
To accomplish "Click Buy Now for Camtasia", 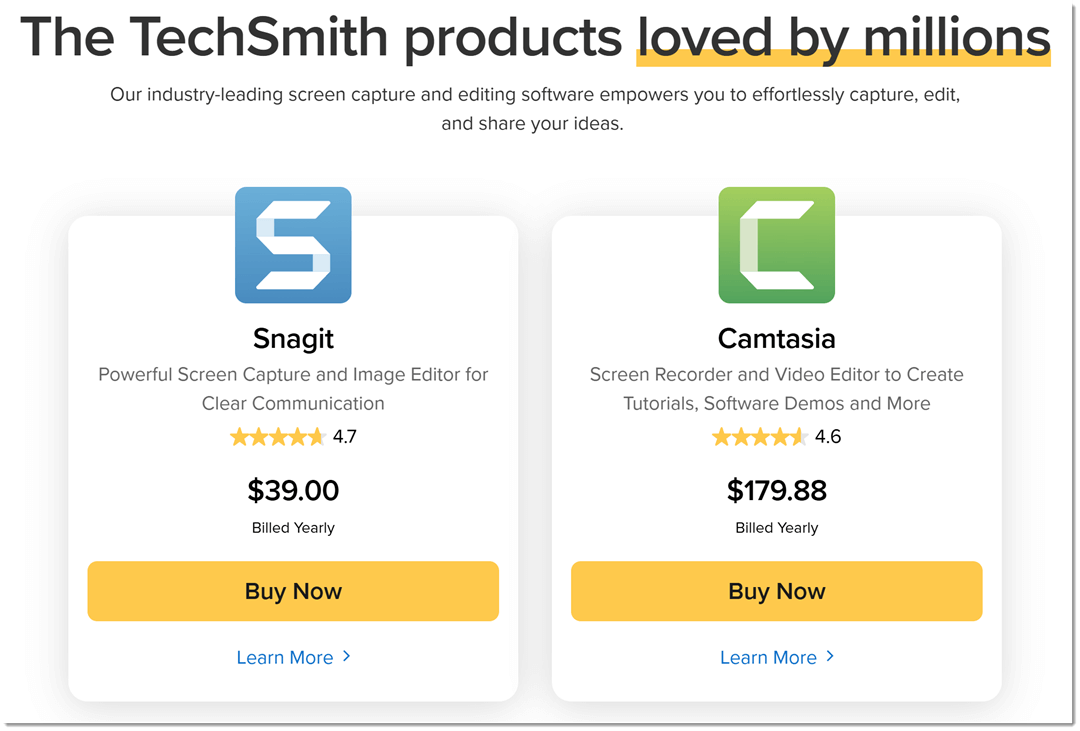I will tap(776, 591).
